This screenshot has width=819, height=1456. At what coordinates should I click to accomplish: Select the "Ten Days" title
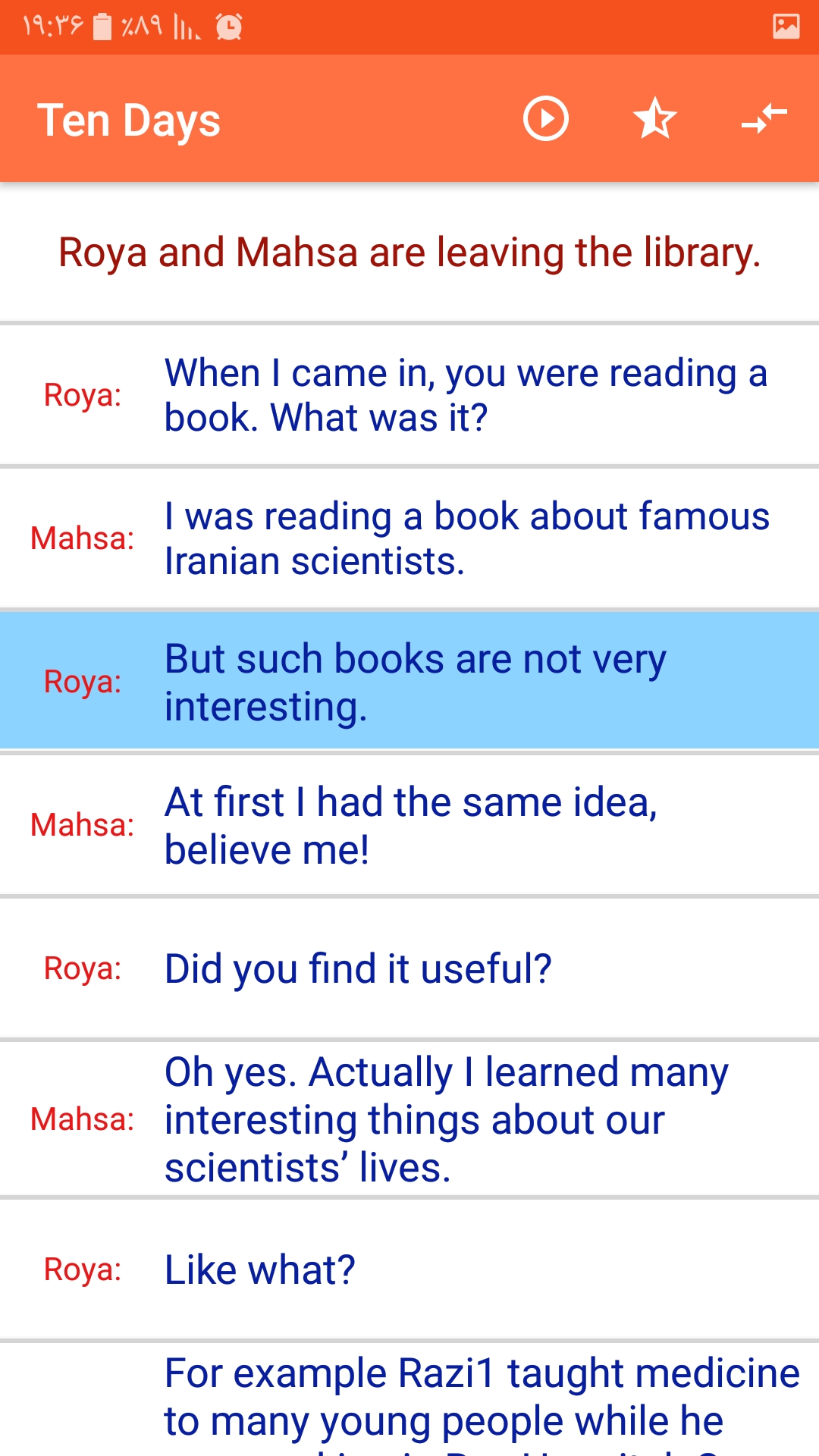(x=129, y=121)
